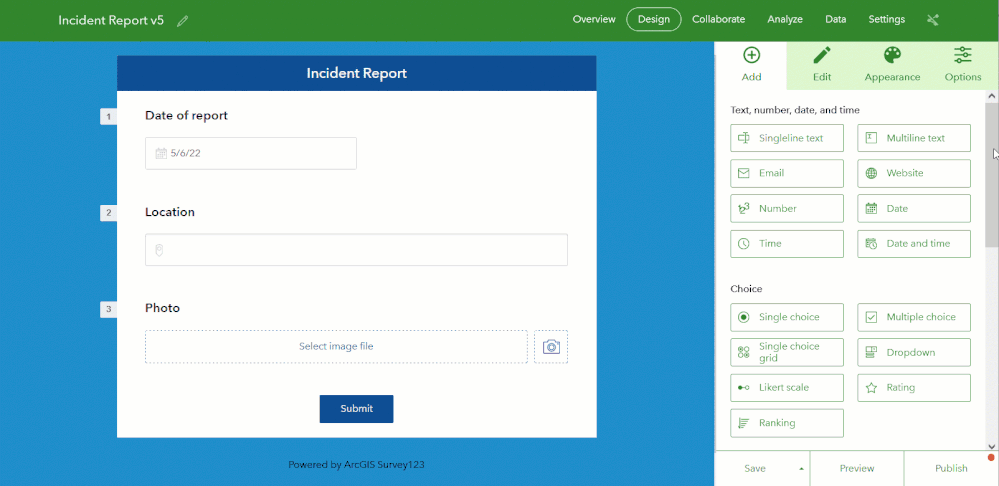Click question number 2 badge
999x486 pixels.
[108, 213]
